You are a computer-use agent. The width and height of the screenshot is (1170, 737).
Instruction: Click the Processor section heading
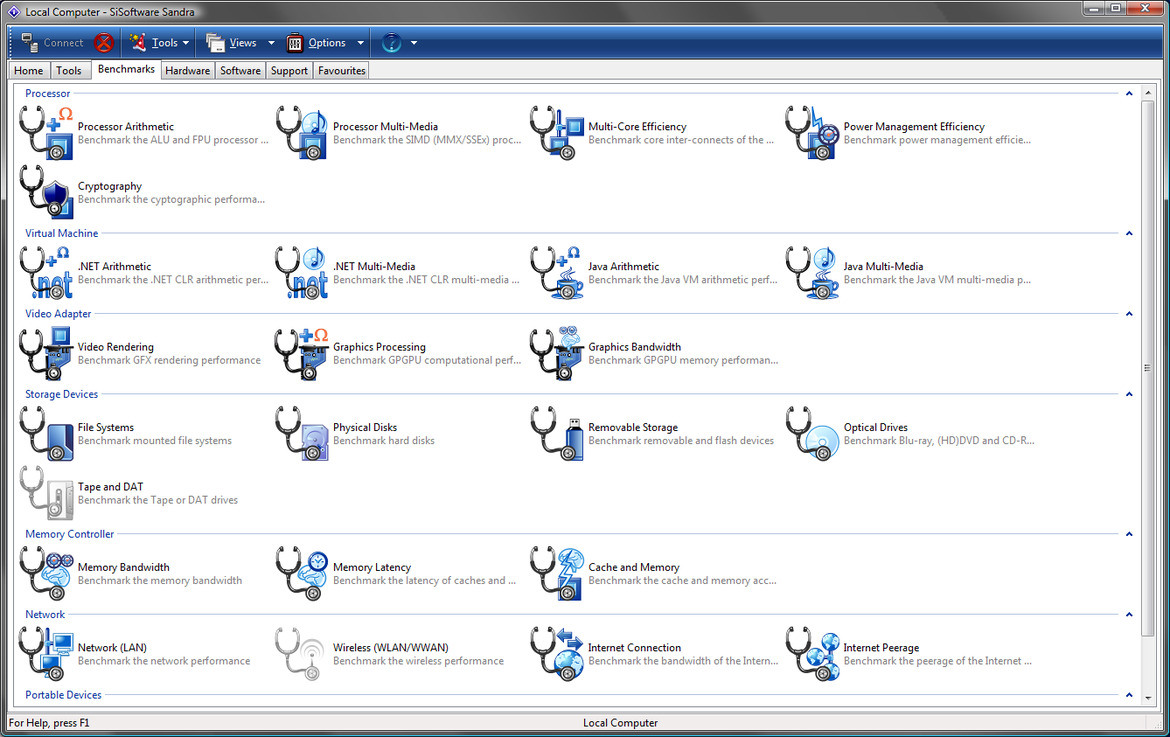[x=48, y=93]
